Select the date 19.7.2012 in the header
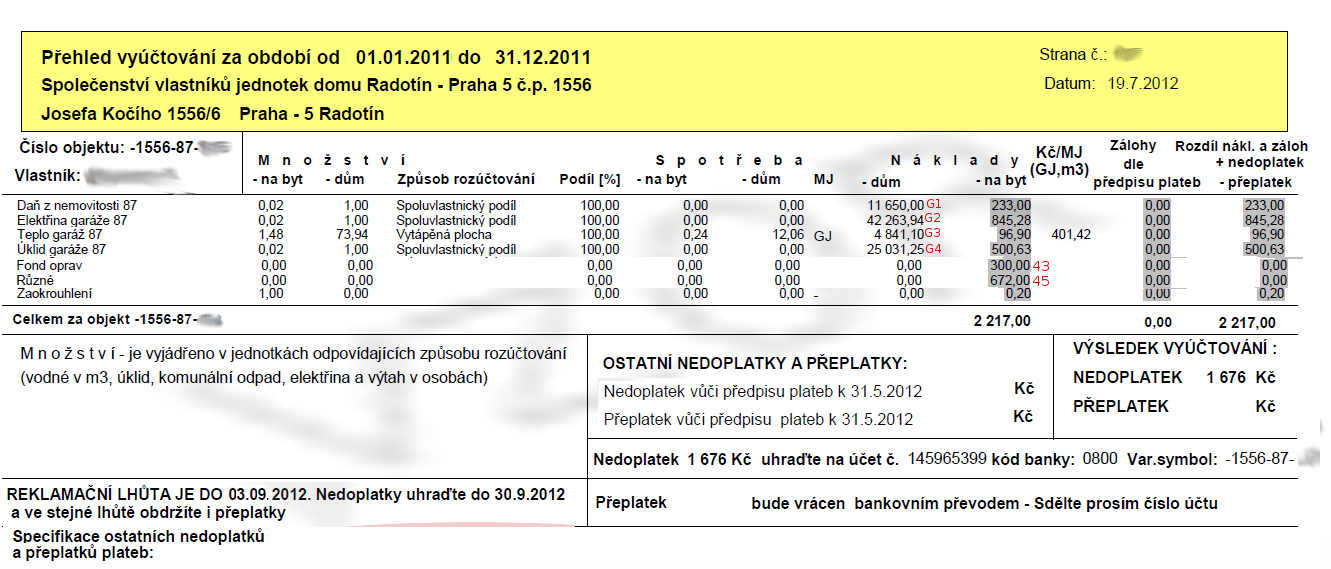This screenshot has height=569, width=1331. coord(1143,84)
